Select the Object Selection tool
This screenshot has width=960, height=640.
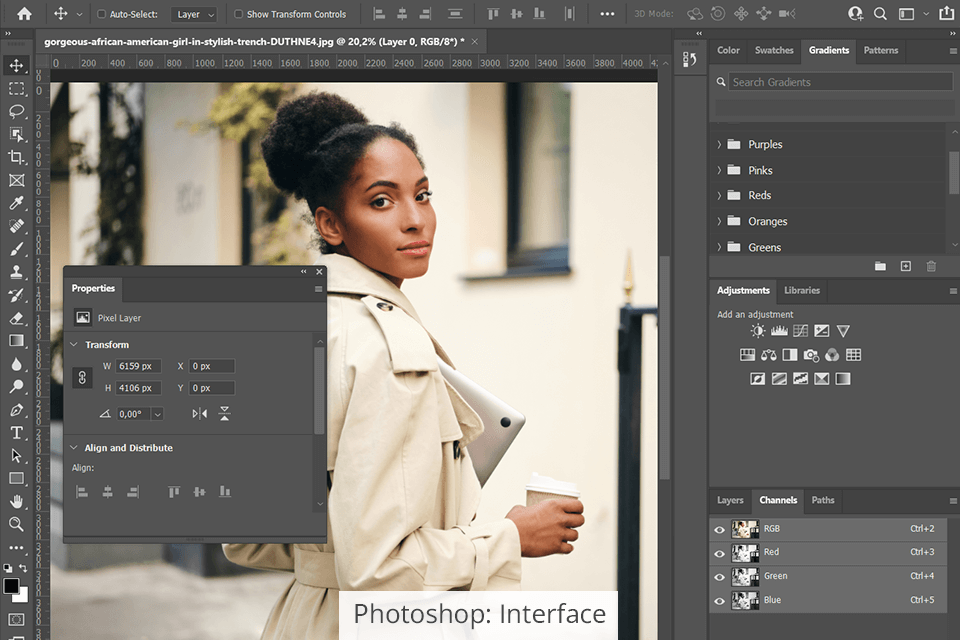tap(17, 135)
